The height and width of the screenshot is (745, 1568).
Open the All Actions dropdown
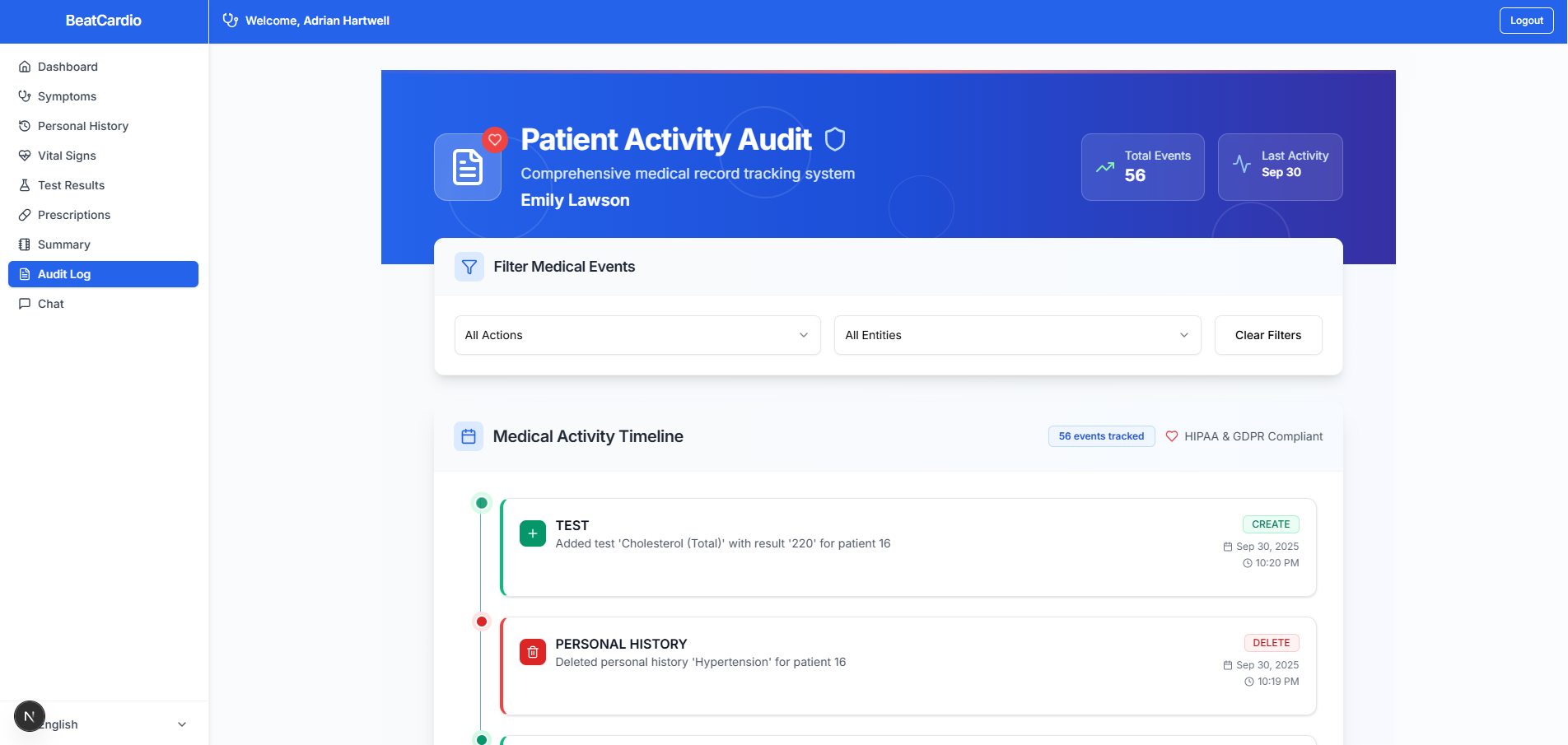tap(637, 335)
